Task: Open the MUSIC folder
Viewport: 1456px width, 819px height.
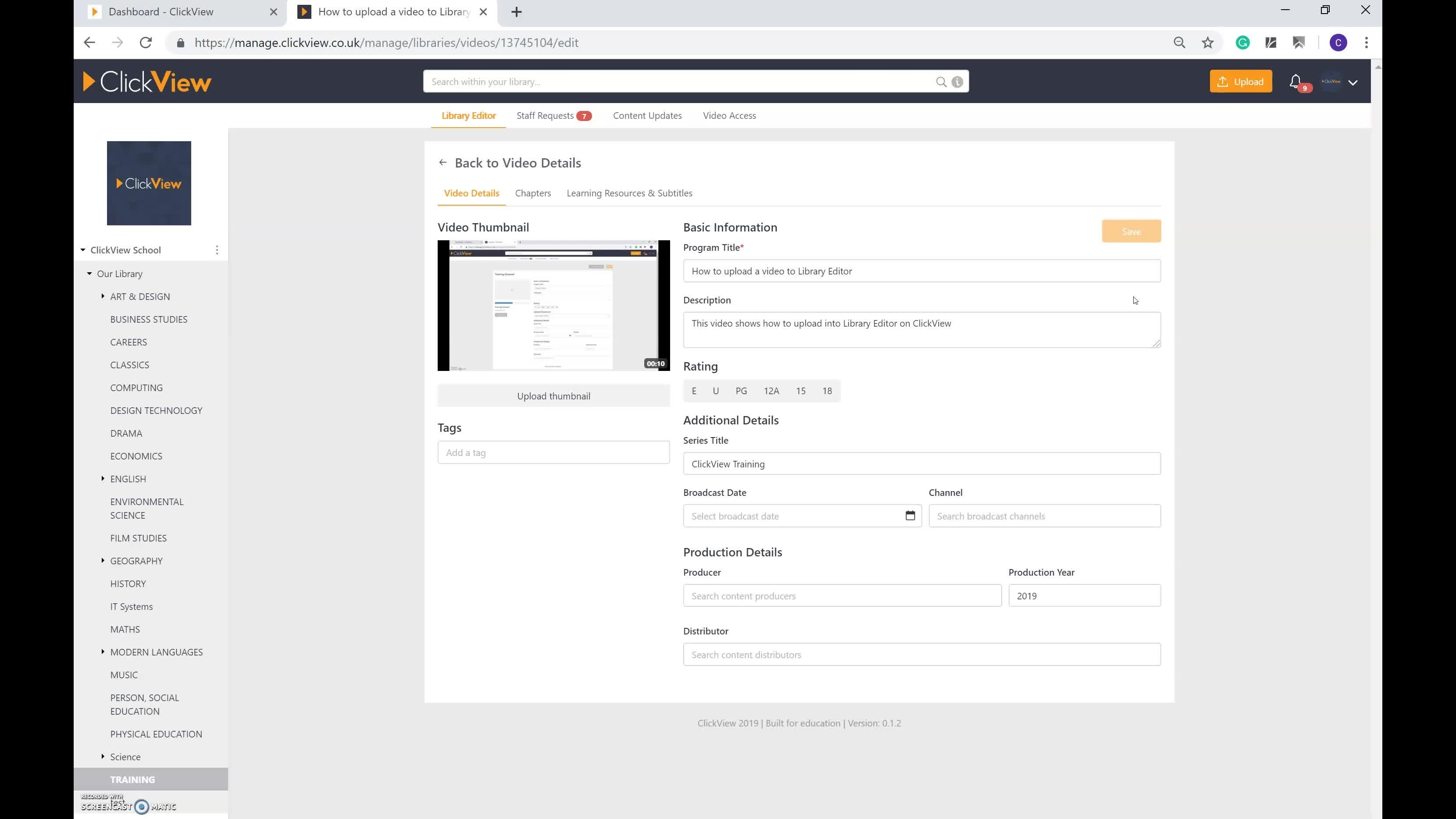Action: tap(124, 675)
